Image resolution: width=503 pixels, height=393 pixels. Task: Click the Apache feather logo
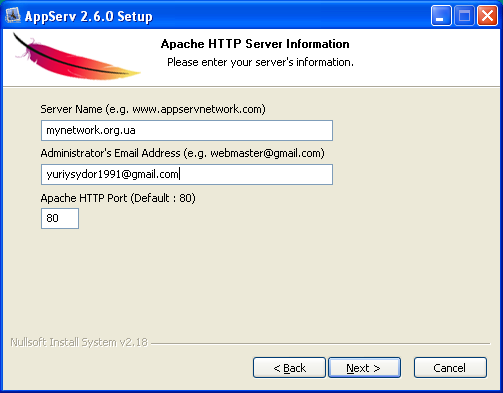(77, 56)
